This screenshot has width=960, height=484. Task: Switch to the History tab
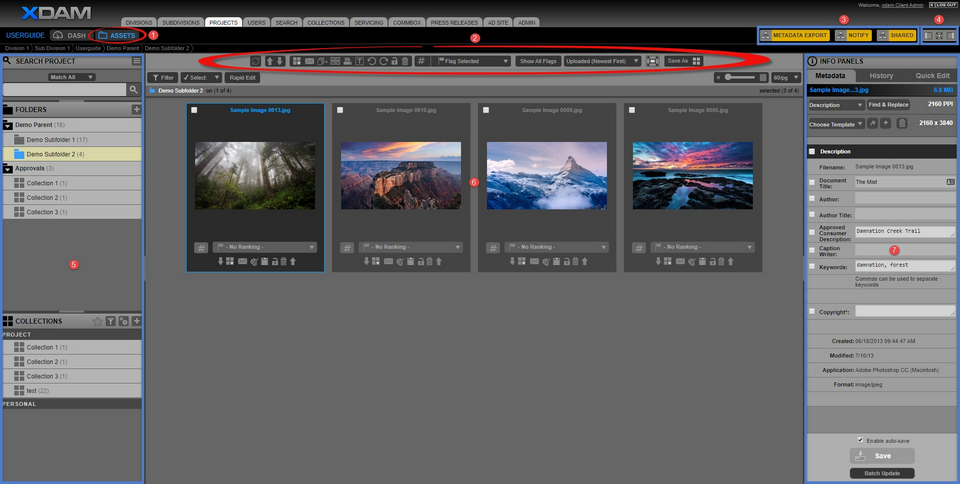pyautogui.click(x=881, y=76)
